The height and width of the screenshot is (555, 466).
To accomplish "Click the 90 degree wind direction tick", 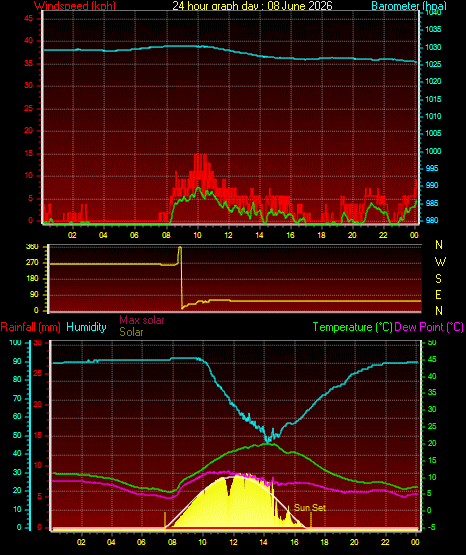I will (x=34, y=294).
